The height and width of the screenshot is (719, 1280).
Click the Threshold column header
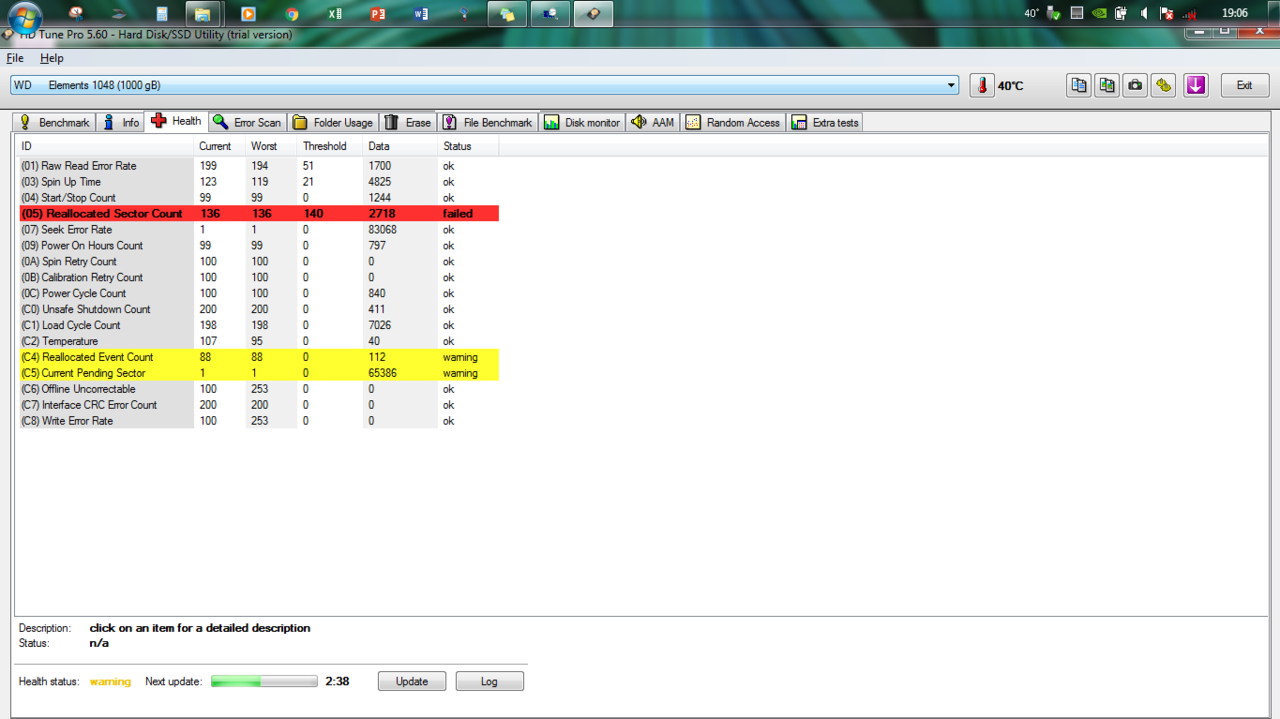pos(330,146)
